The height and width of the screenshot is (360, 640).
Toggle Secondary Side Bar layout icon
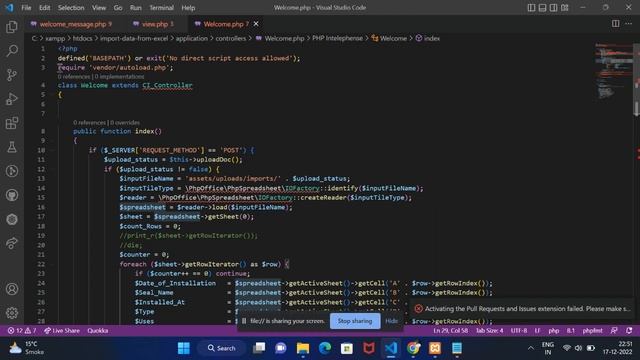click(x=553, y=8)
